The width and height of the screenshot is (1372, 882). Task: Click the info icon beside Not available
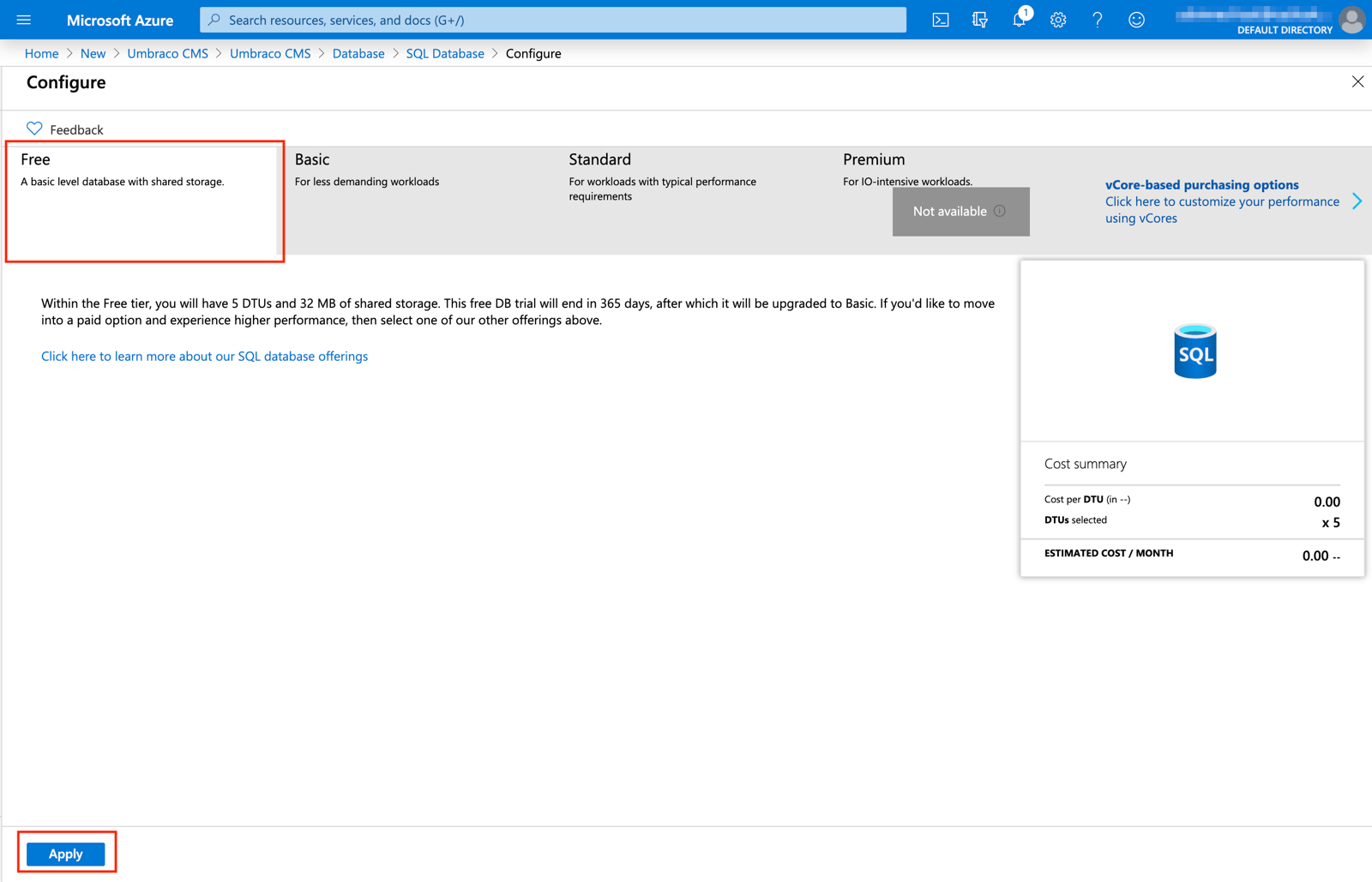[x=1000, y=211]
